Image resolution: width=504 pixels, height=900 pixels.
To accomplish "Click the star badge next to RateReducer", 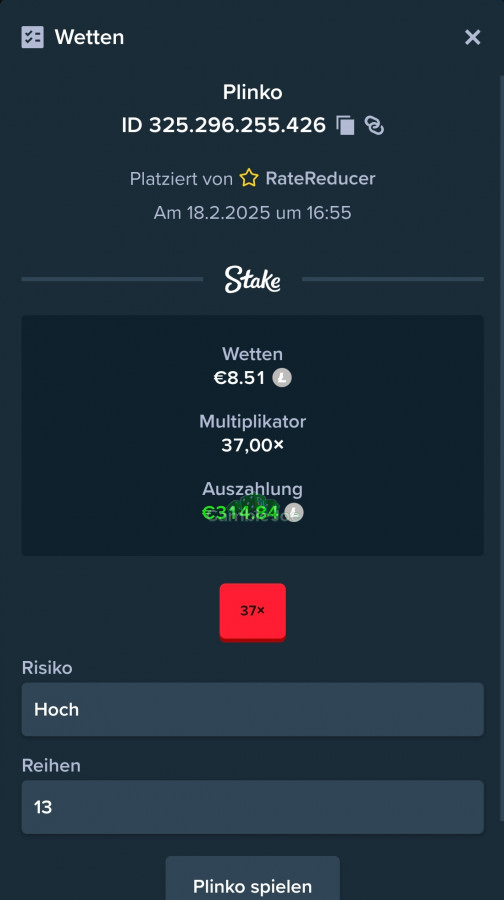I will (249, 178).
